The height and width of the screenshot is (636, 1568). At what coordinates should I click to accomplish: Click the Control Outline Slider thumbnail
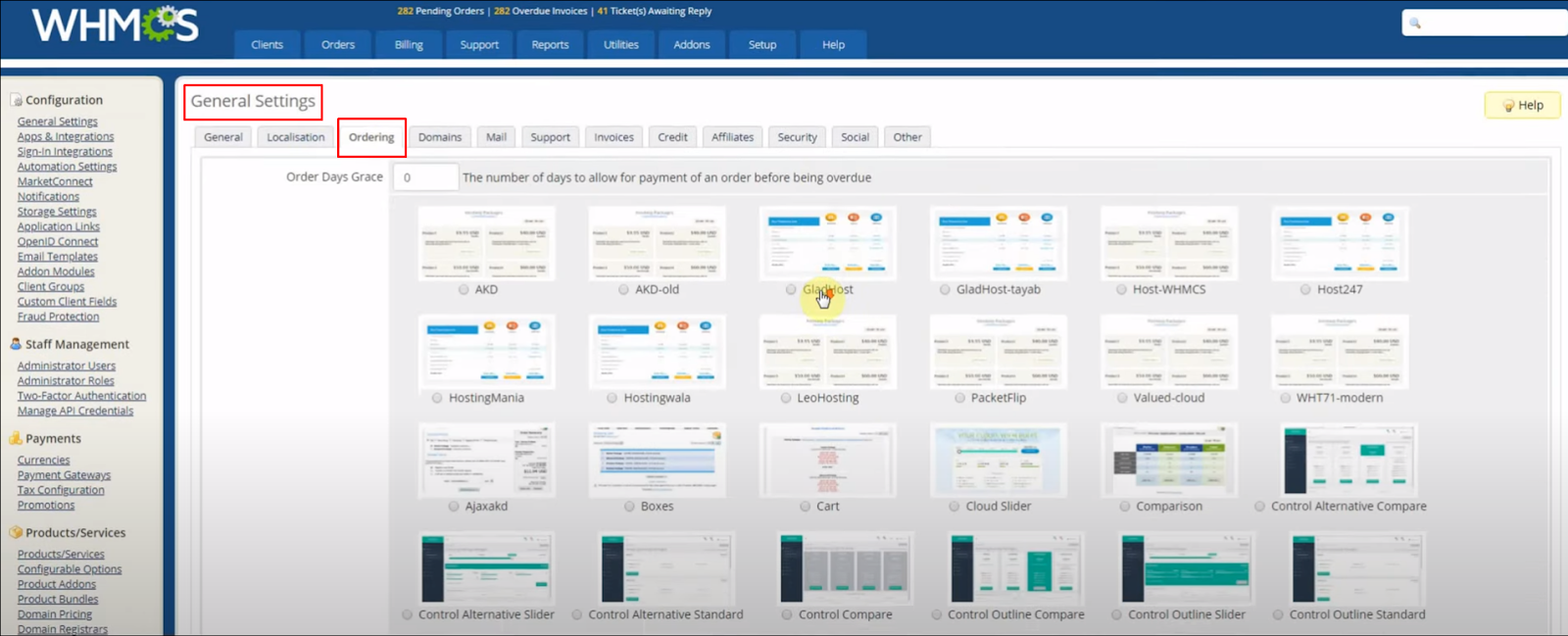[1187, 568]
